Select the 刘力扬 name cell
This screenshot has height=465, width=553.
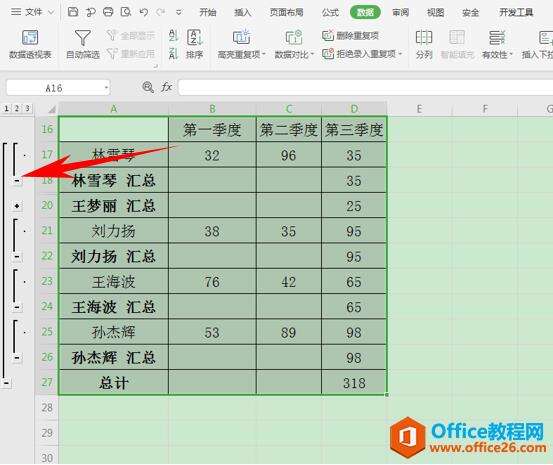click(x=114, y=231)
